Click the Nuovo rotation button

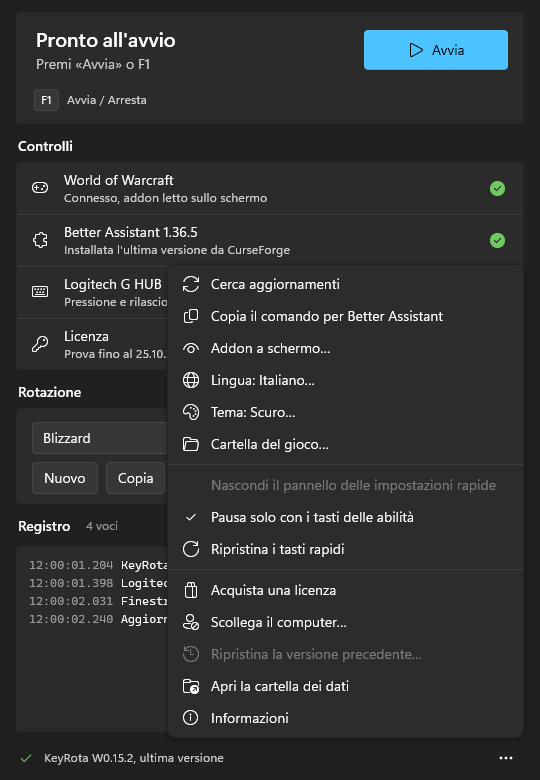[x=65, y=478]
